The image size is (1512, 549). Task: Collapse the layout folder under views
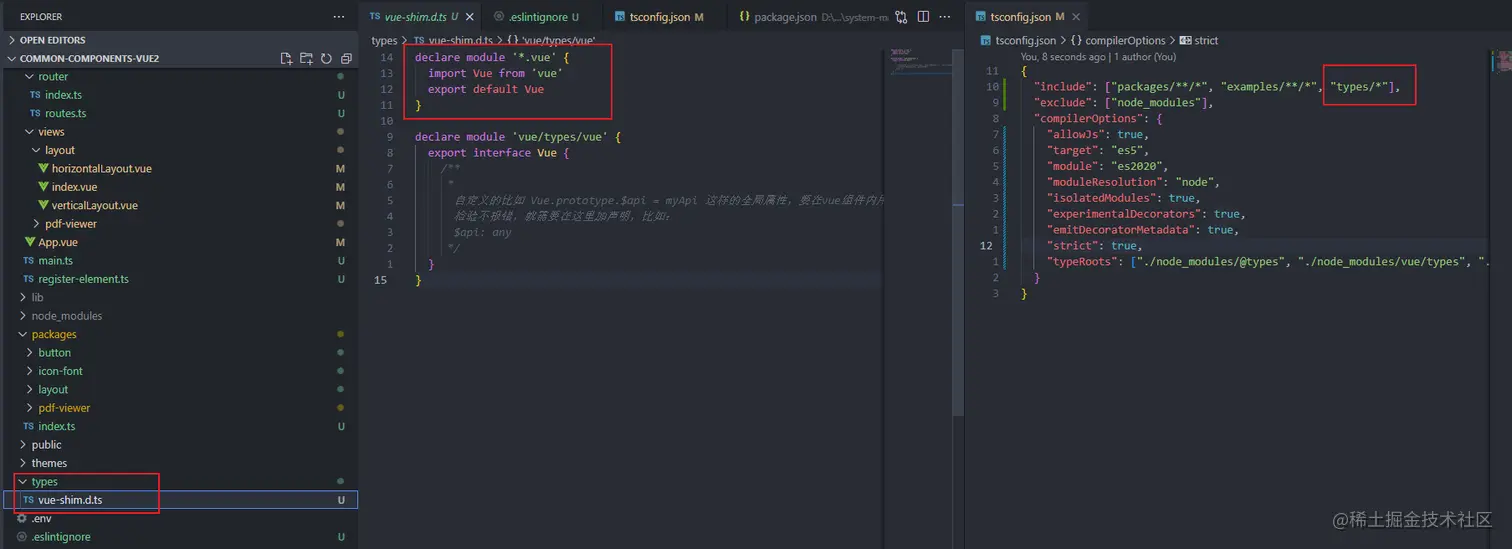(60, 150)
